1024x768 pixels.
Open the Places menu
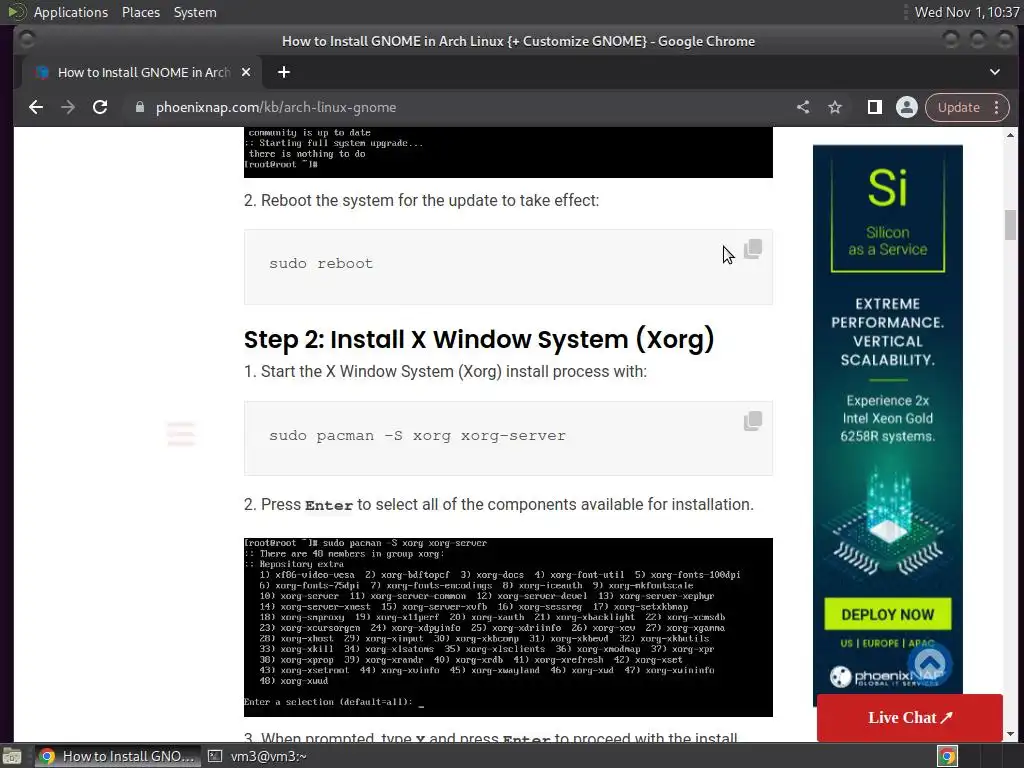(140, 12)
